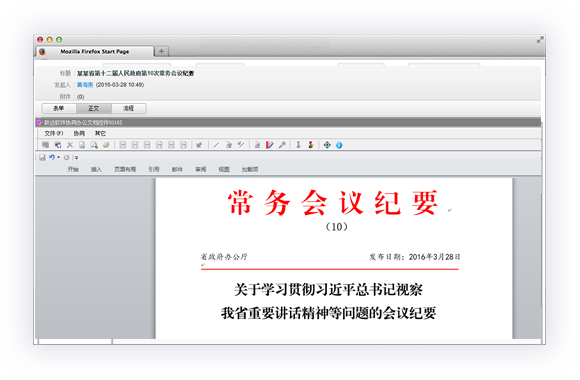Open the 插入 ribbon tab
This screenshot has width=580, height=380.
96,169
